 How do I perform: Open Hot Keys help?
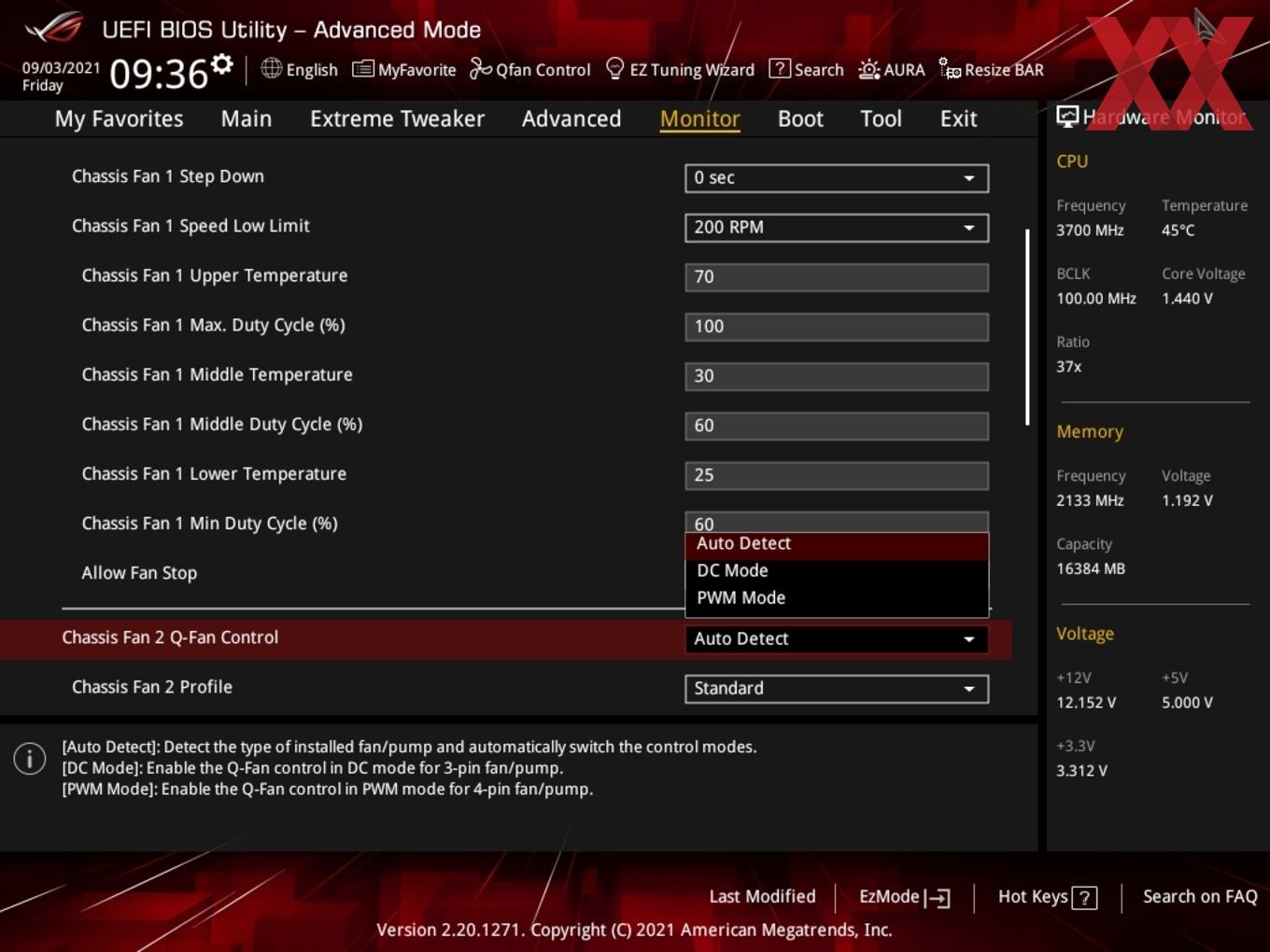1047,897
